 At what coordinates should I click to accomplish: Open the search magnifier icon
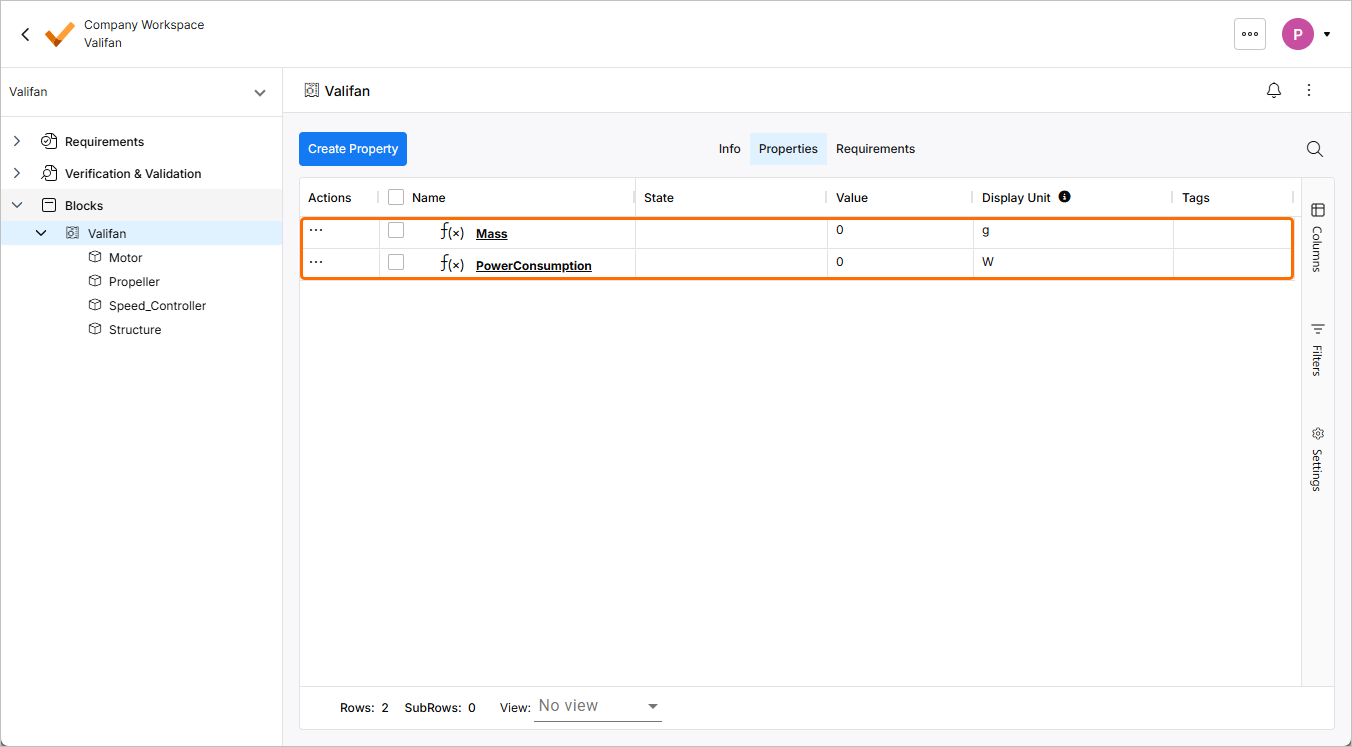click(x=1315, y=149)
